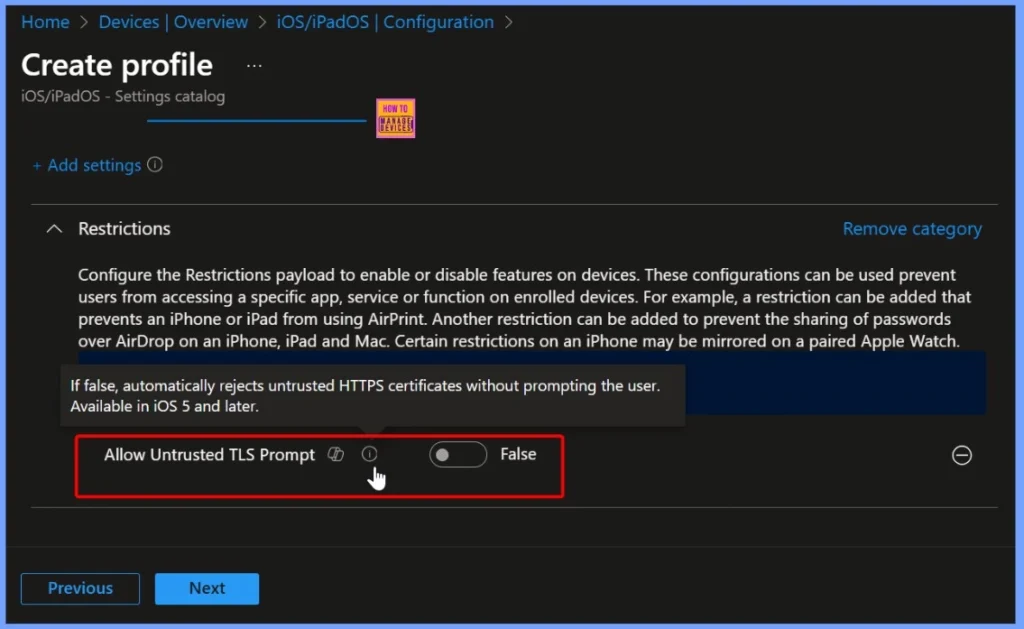
Task: Toggle Allow Untrusted TLS Prompt to True
Action: [457, 454]
